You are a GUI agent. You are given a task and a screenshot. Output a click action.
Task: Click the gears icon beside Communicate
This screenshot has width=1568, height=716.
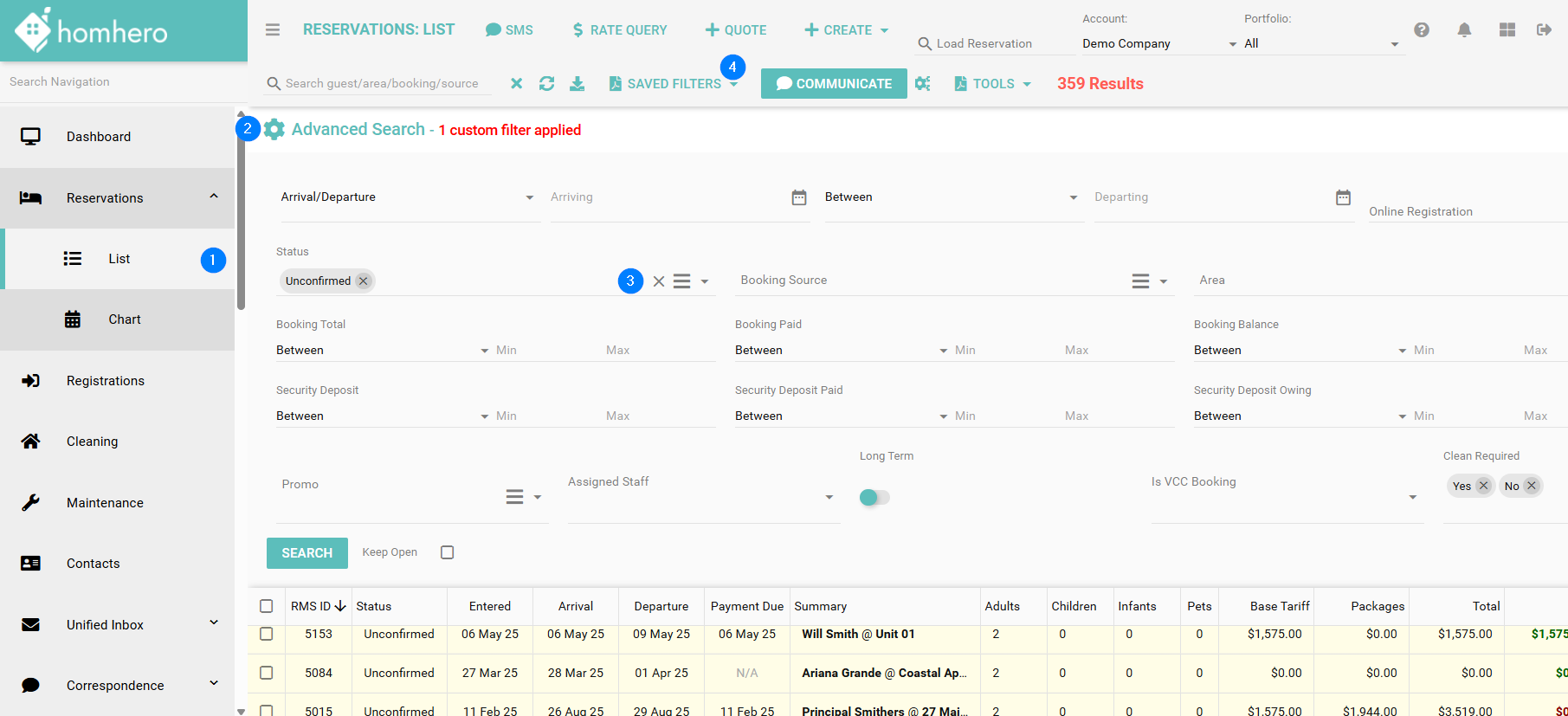pyautogui.click(x=923, y=84)
